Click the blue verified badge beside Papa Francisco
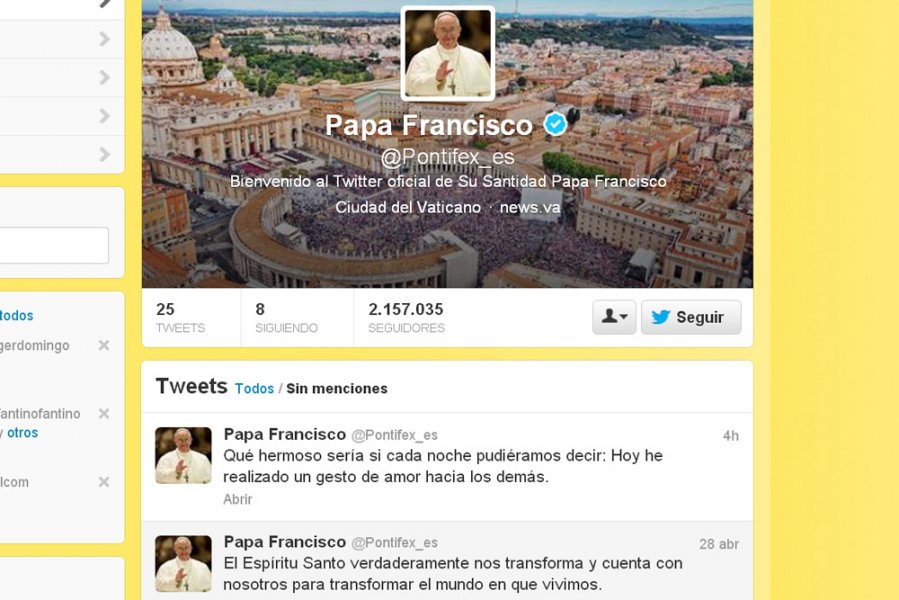899x600 pixels. click(555, 124)
